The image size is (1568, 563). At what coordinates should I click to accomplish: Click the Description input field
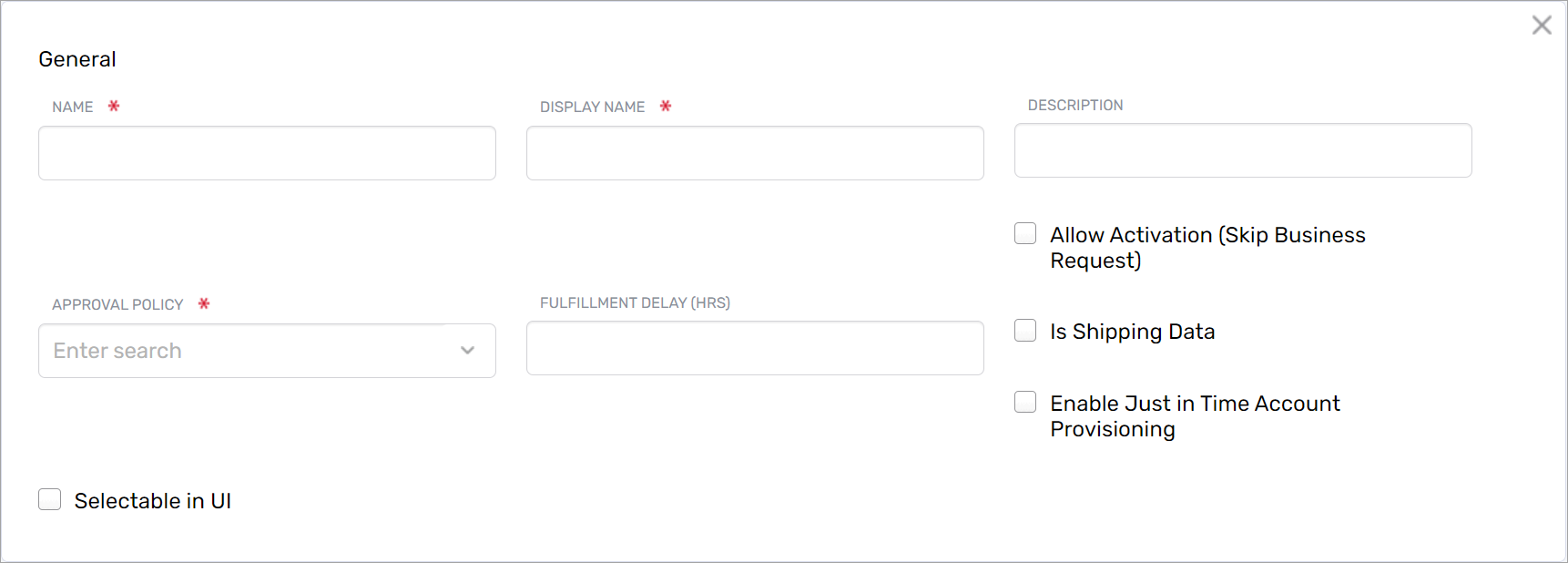1242,150
